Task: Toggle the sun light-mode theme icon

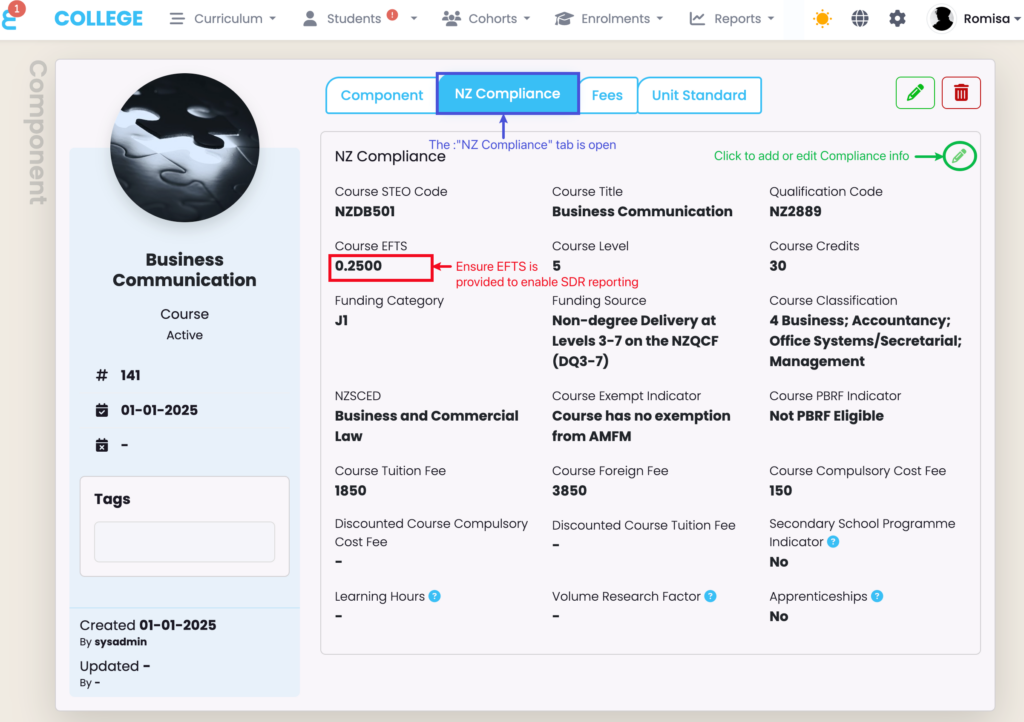Action: pos(822,19)
